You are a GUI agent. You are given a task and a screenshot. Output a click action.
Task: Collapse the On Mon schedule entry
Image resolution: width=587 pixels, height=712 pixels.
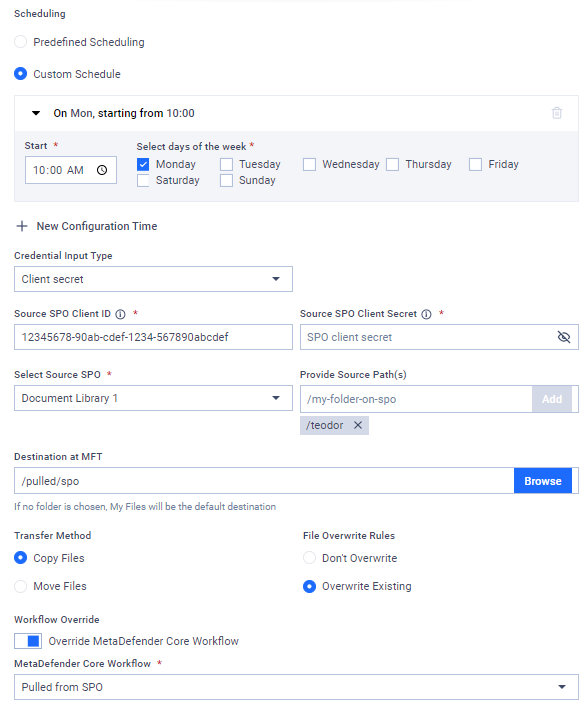(36, 113)
